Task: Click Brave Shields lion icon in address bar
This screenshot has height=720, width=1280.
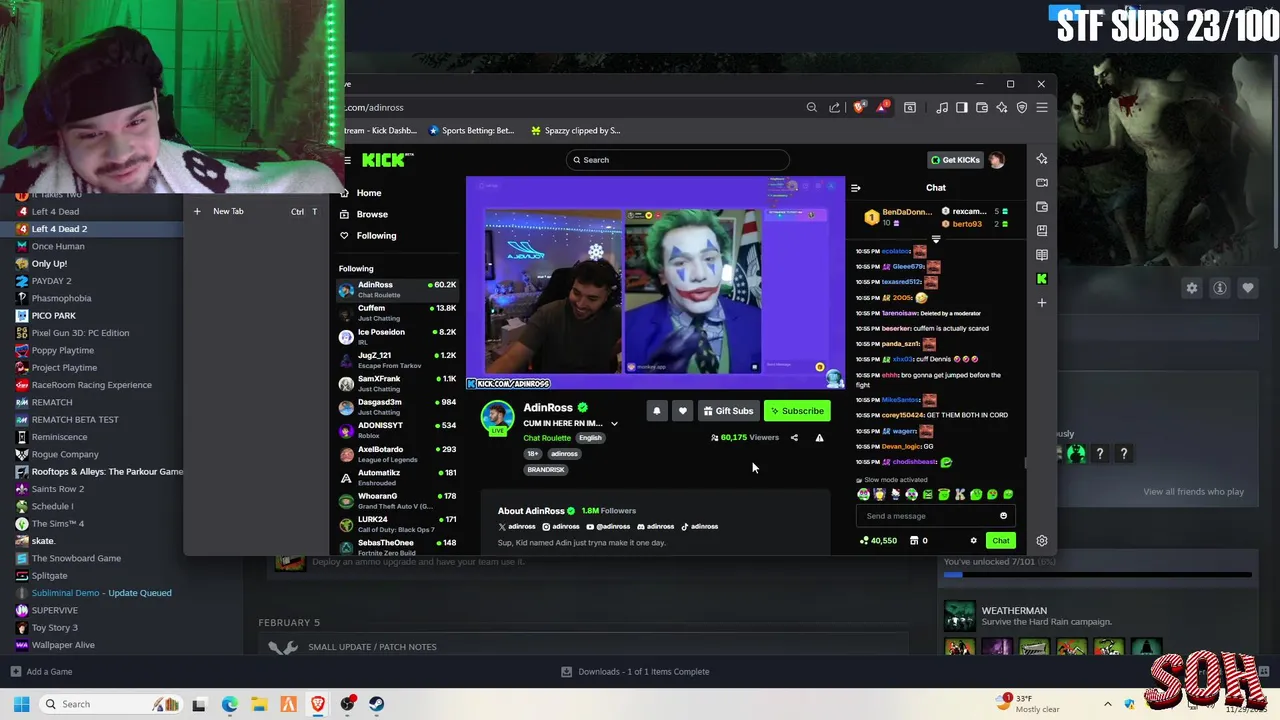Action: click(859, 107)
